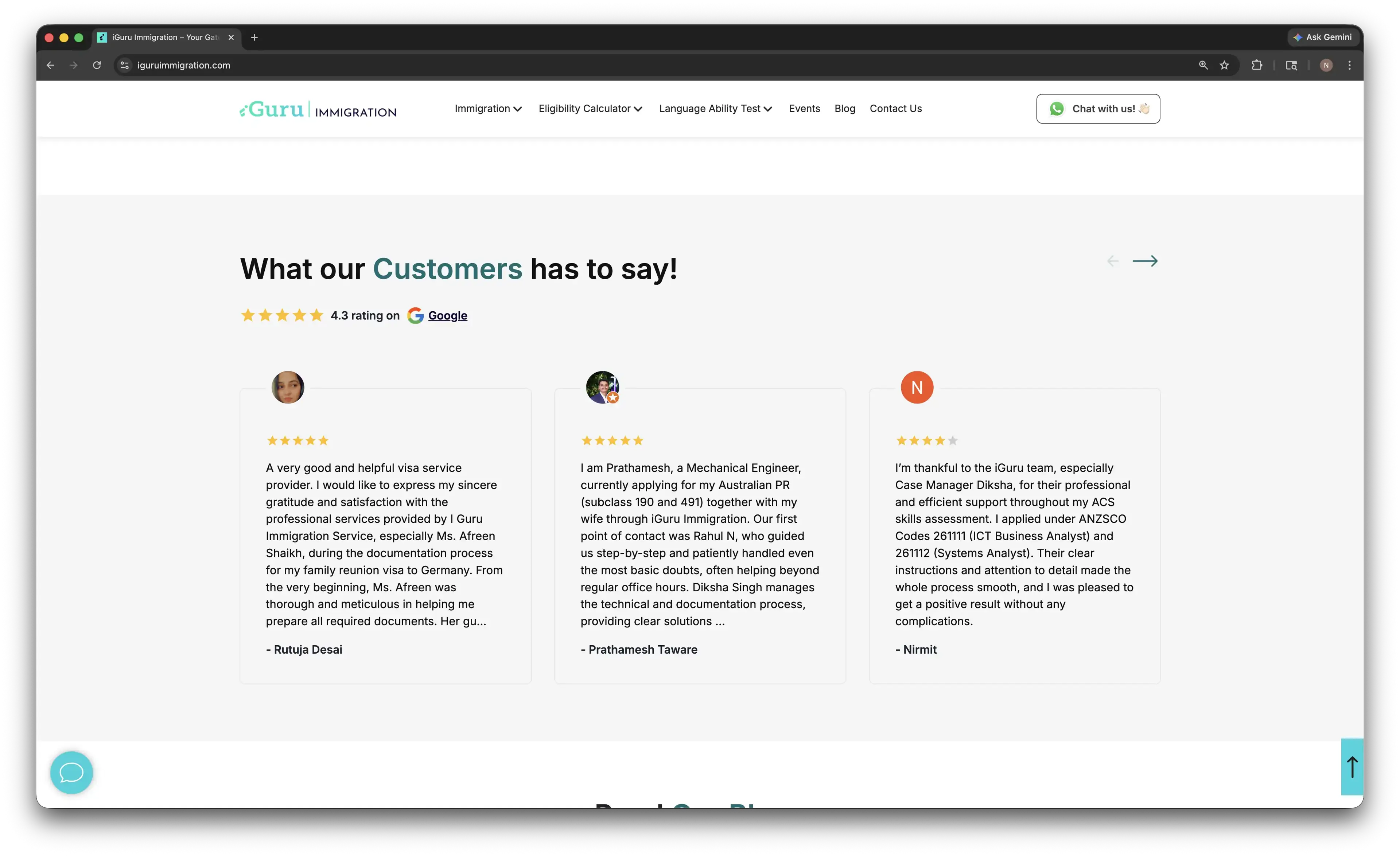Open Chrome's three-dot menu

[1349, 65]
